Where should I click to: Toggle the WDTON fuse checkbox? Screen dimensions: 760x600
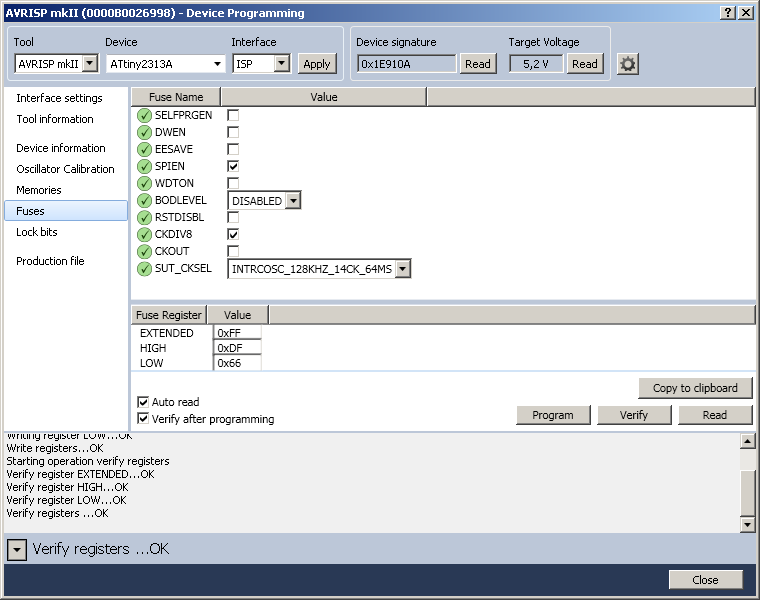(233, 183)
